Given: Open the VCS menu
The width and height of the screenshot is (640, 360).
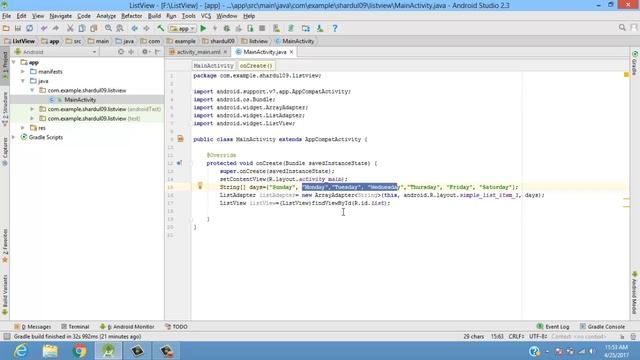Looking at the screenshot, I should pyautogui.click(x=206, y=16).
